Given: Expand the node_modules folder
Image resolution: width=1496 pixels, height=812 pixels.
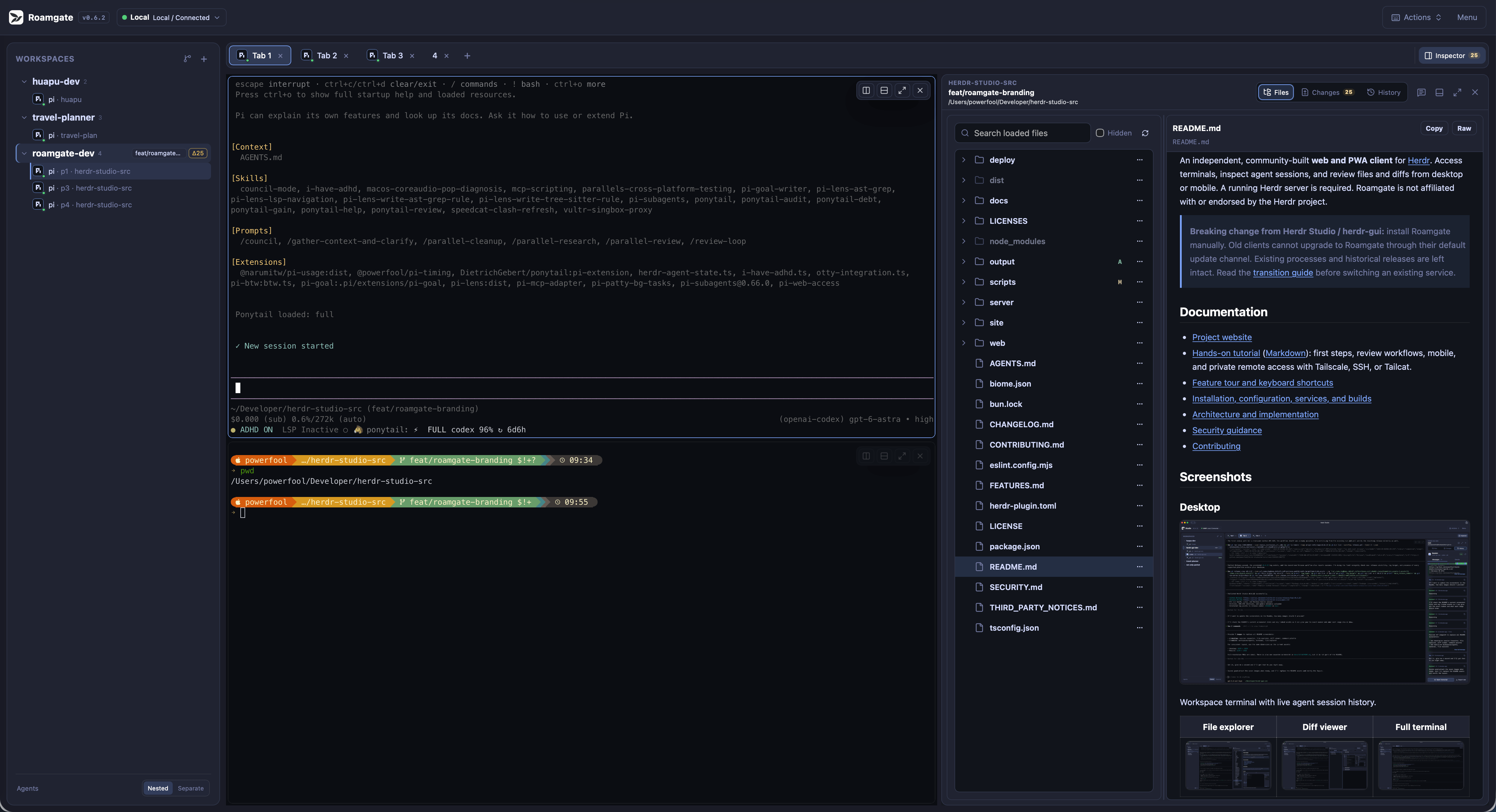Looking at the screenshot, I should click(x=964, y=241).
